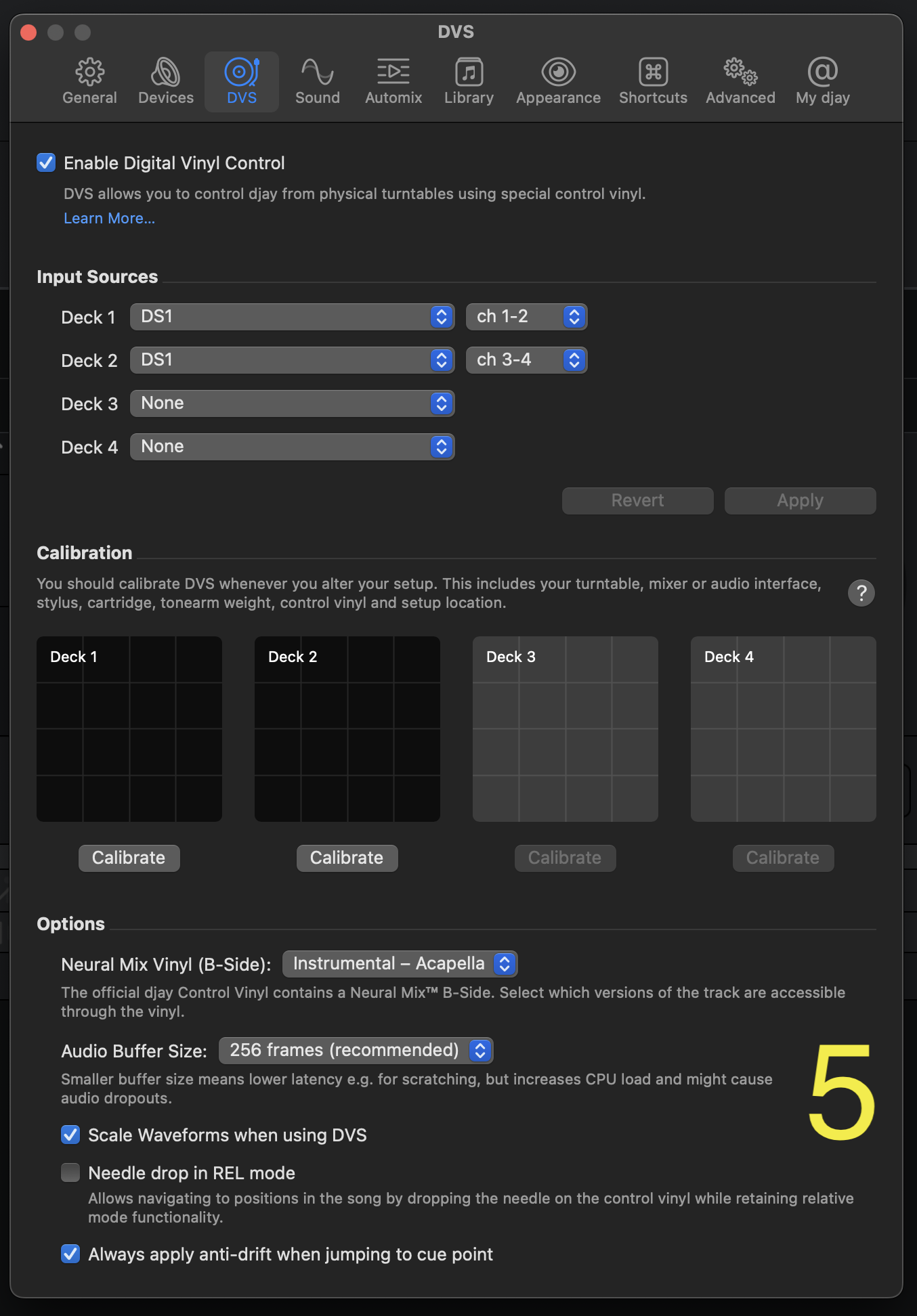The width and height of the screenshot is (917, 1316).
Task: Open the Devices preferences icon
Action: coord(165,72)
